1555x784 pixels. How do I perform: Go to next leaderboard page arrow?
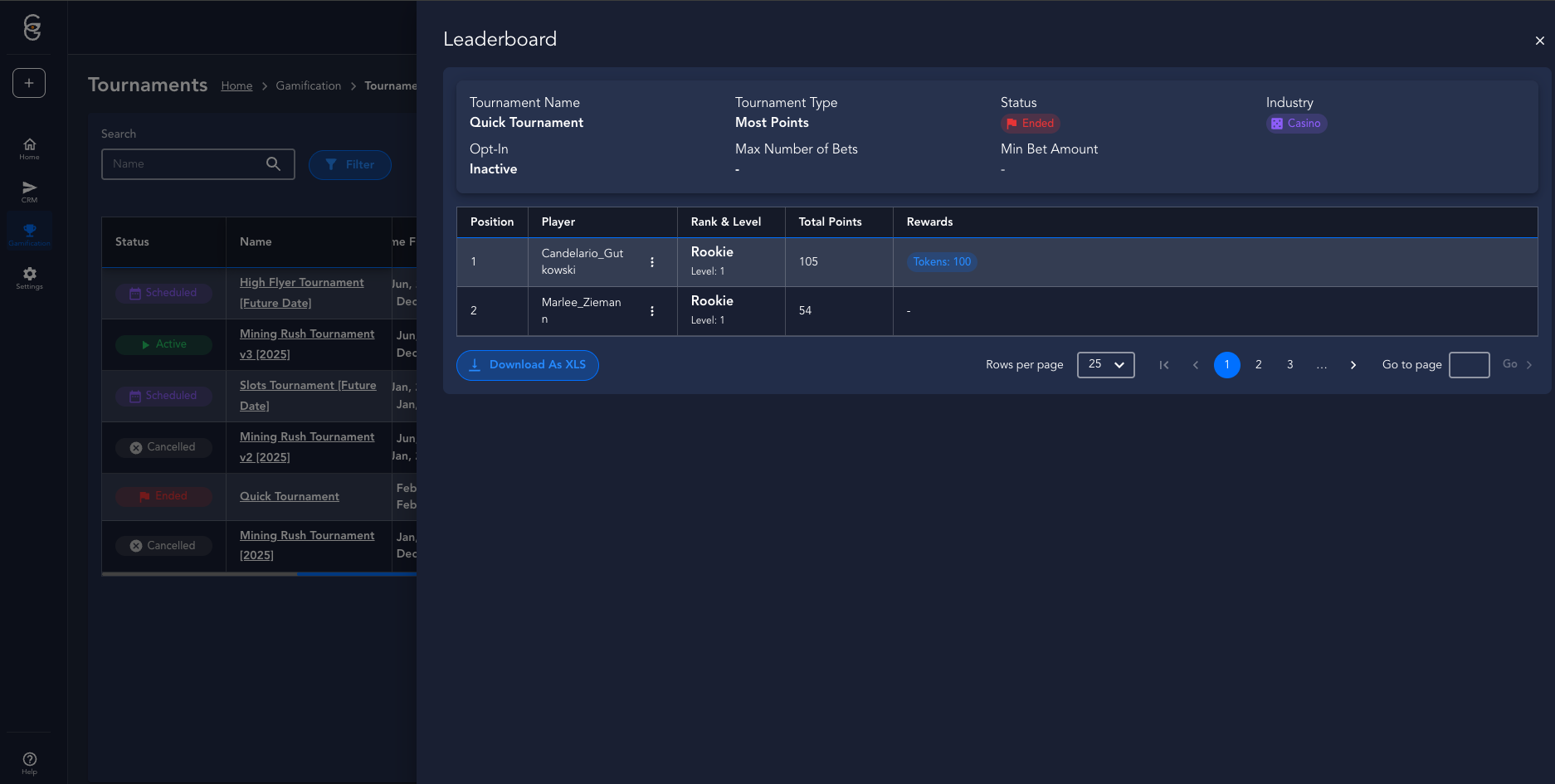coord(1353,365)
